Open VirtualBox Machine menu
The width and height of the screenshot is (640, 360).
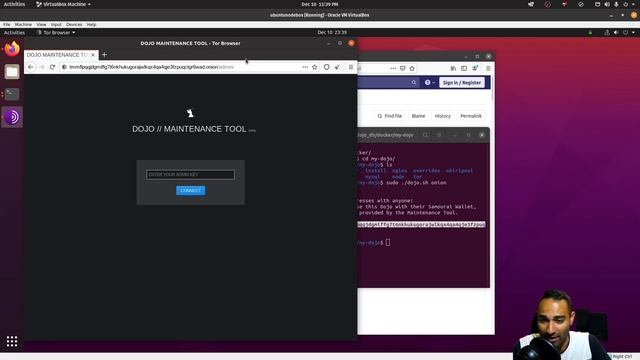[x=23, y=24]
